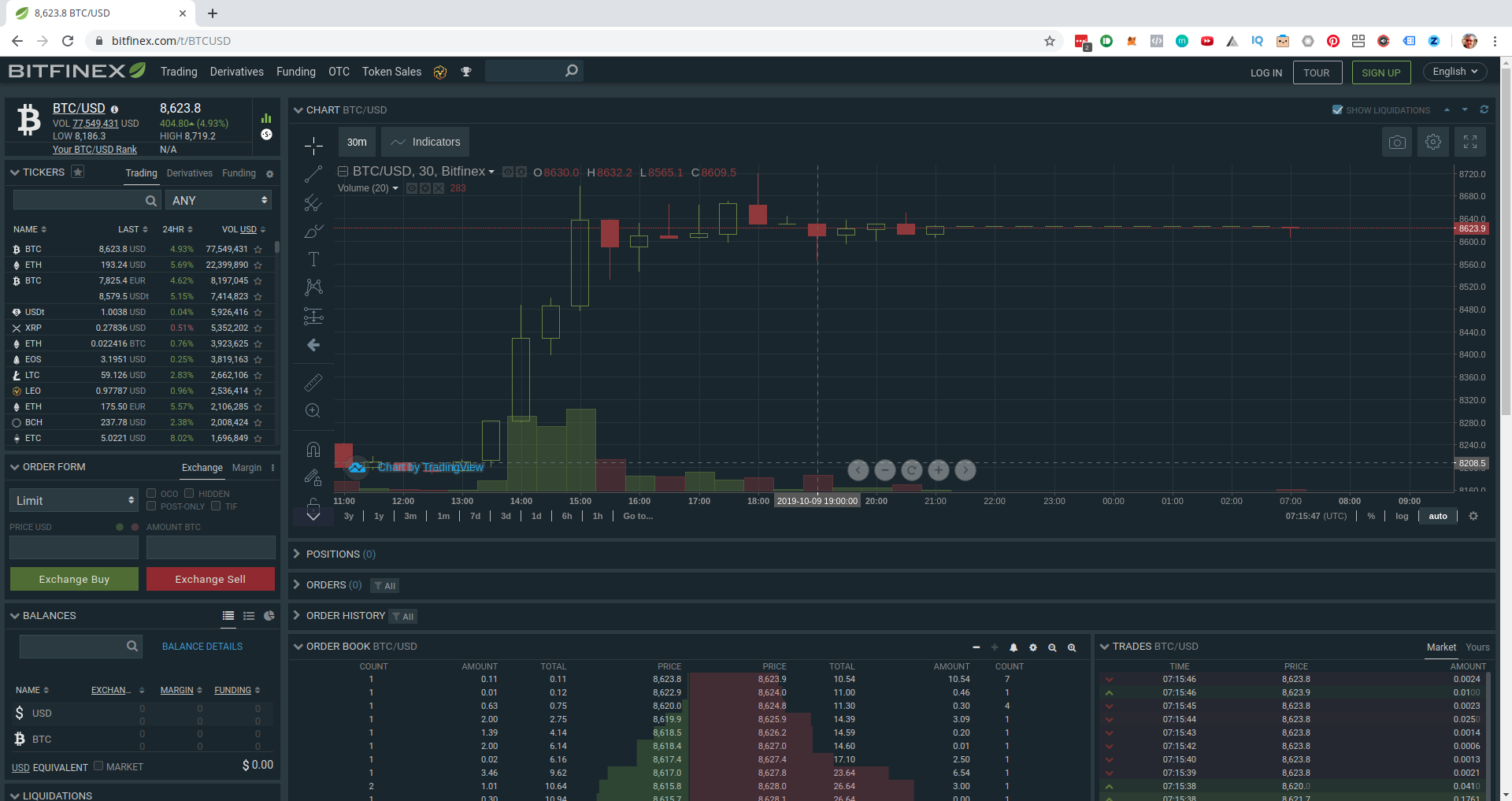Open order book settings gear

point(1033,647)
